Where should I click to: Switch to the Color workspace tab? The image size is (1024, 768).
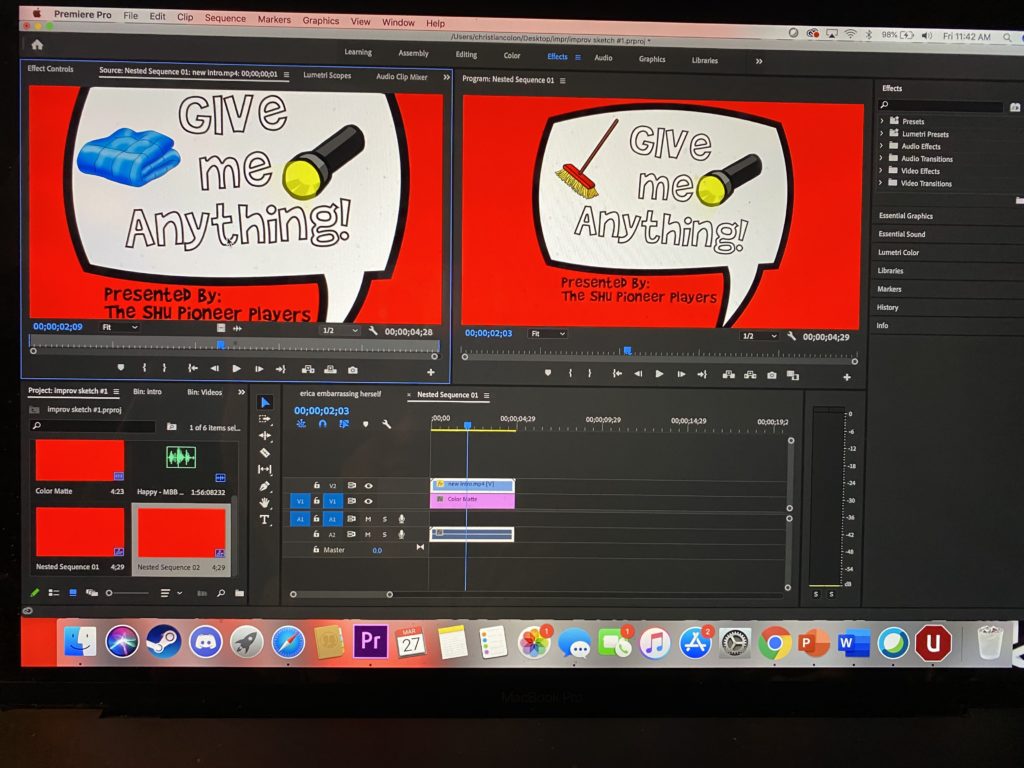[512, 56]
